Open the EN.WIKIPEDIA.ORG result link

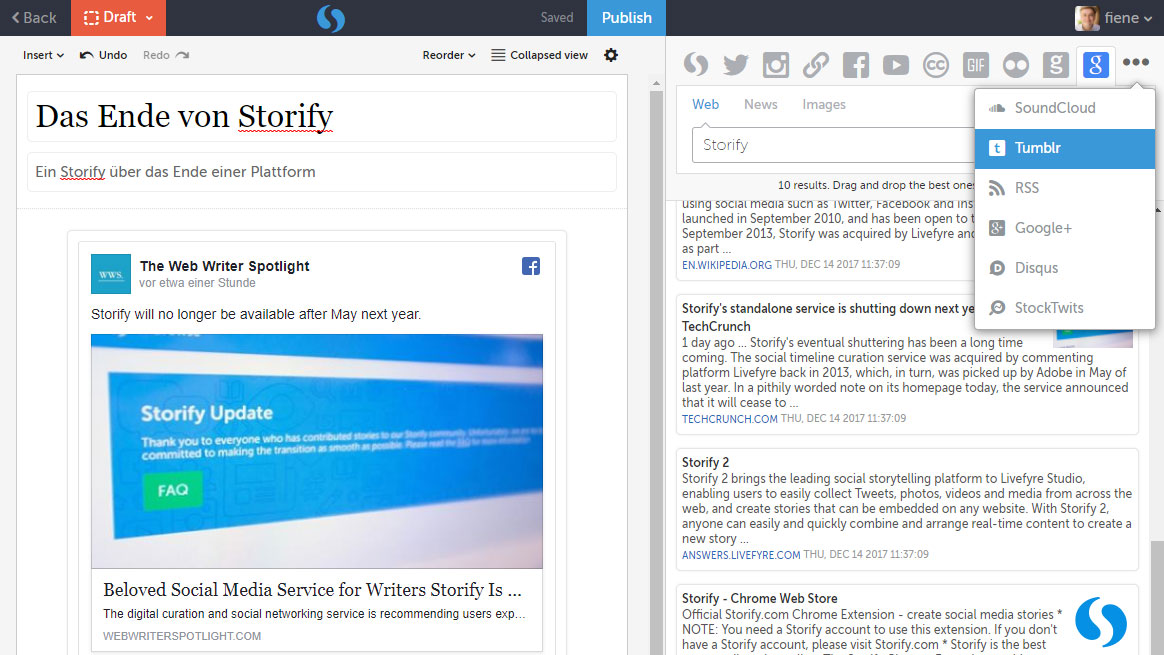pyautogui.click(x=727, y=264)
